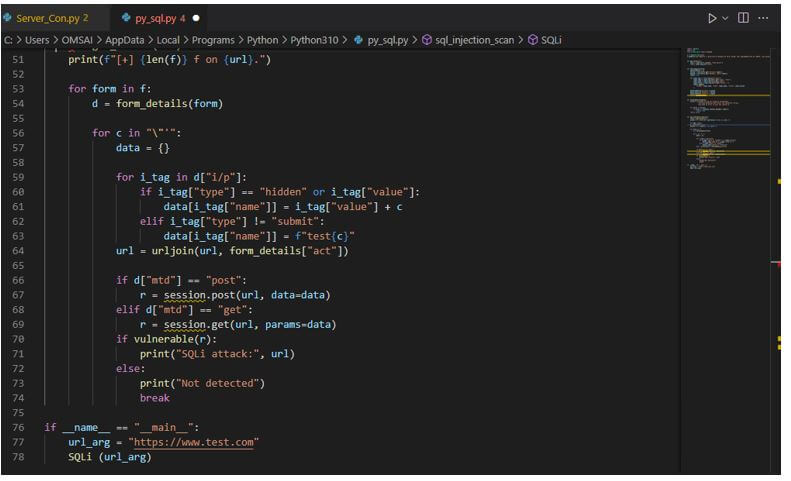Click the problem count 2 on Server_Con.py tab
Screen dimensions: 791x481
pyautogui.click(x=86, y=18)
